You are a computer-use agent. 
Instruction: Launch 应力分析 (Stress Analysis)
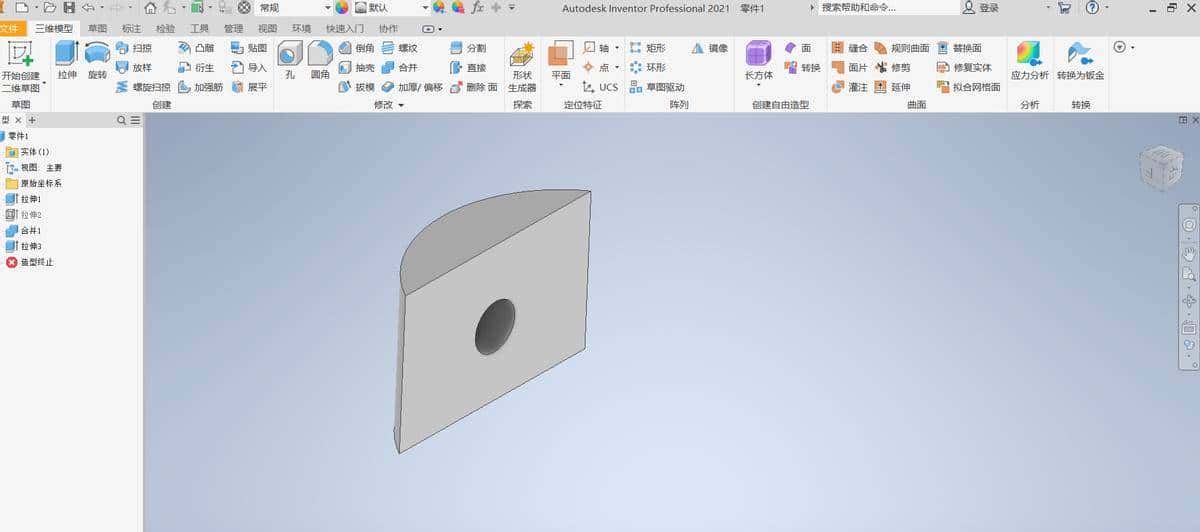click(x=1029, y=59)
